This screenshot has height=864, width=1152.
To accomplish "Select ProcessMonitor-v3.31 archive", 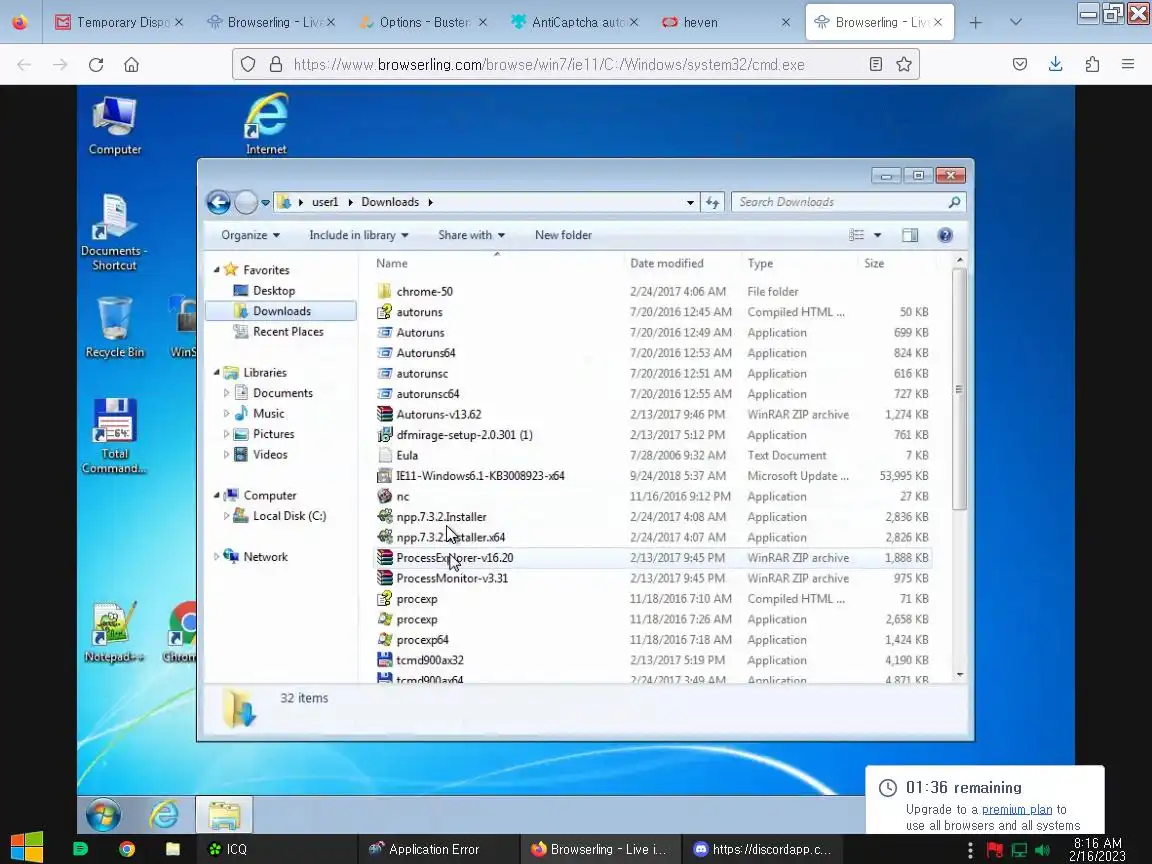I will [452, 578].
